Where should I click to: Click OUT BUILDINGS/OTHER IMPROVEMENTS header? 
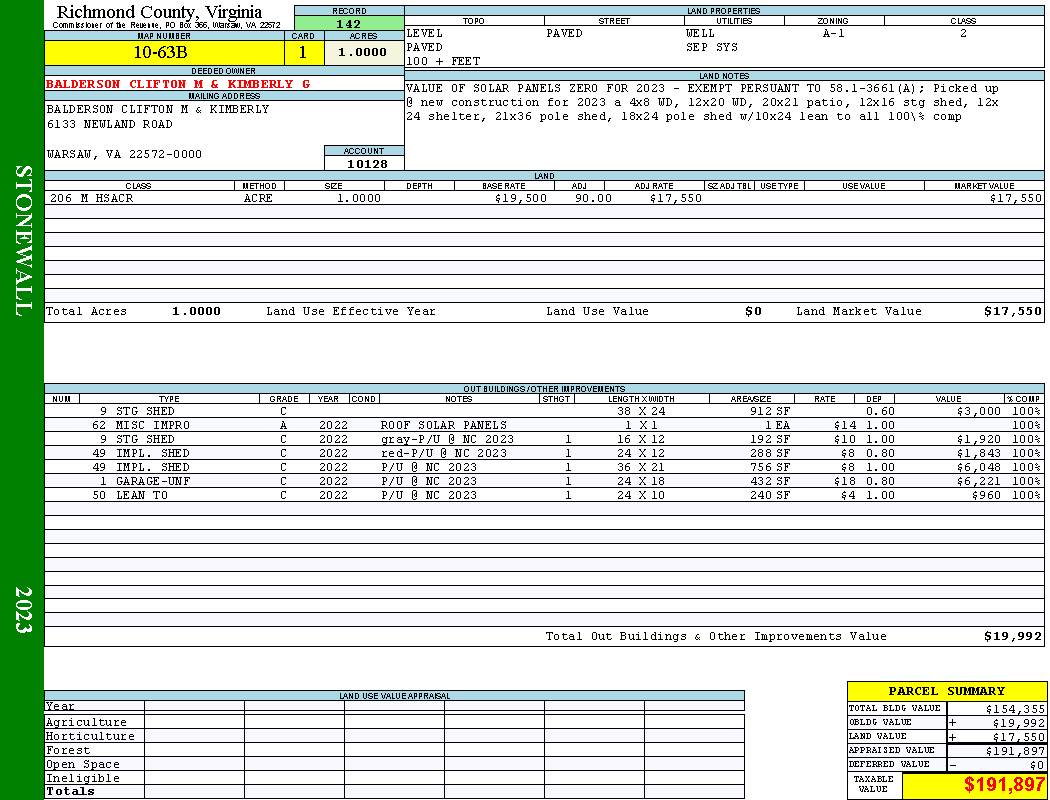click(544, 389)
